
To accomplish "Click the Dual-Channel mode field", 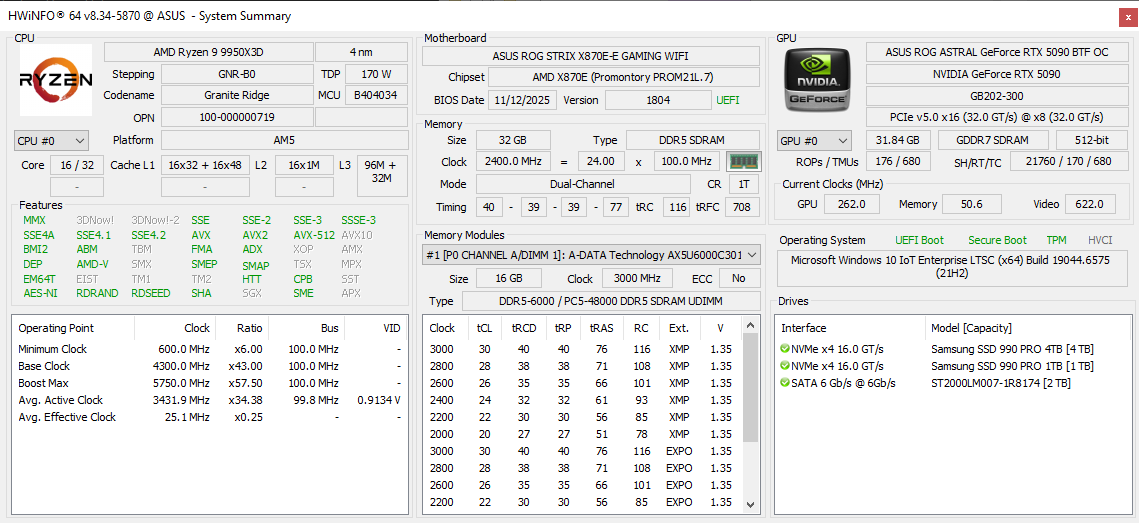I will point(583,185).
